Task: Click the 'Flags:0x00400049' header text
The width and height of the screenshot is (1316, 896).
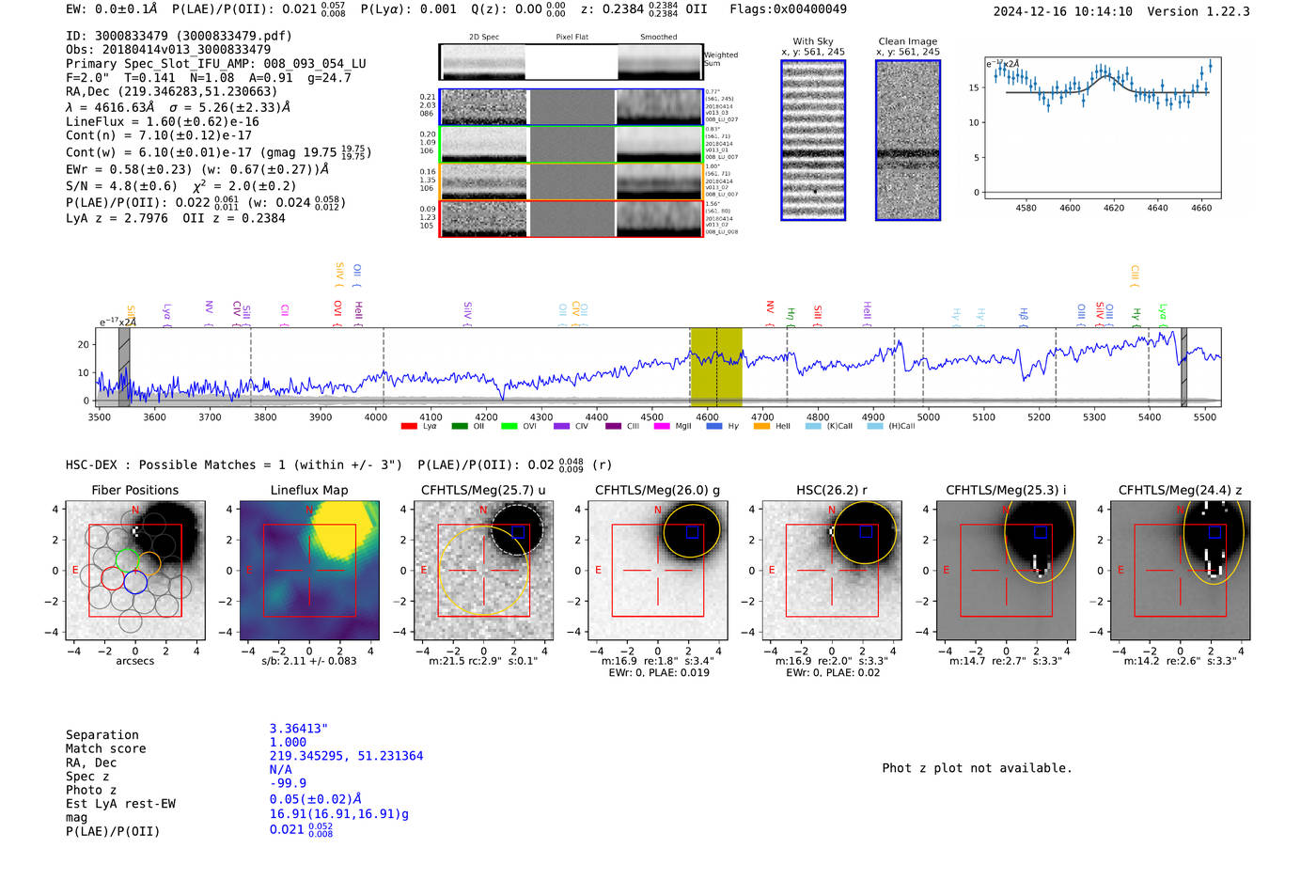Action: (788, 9)
